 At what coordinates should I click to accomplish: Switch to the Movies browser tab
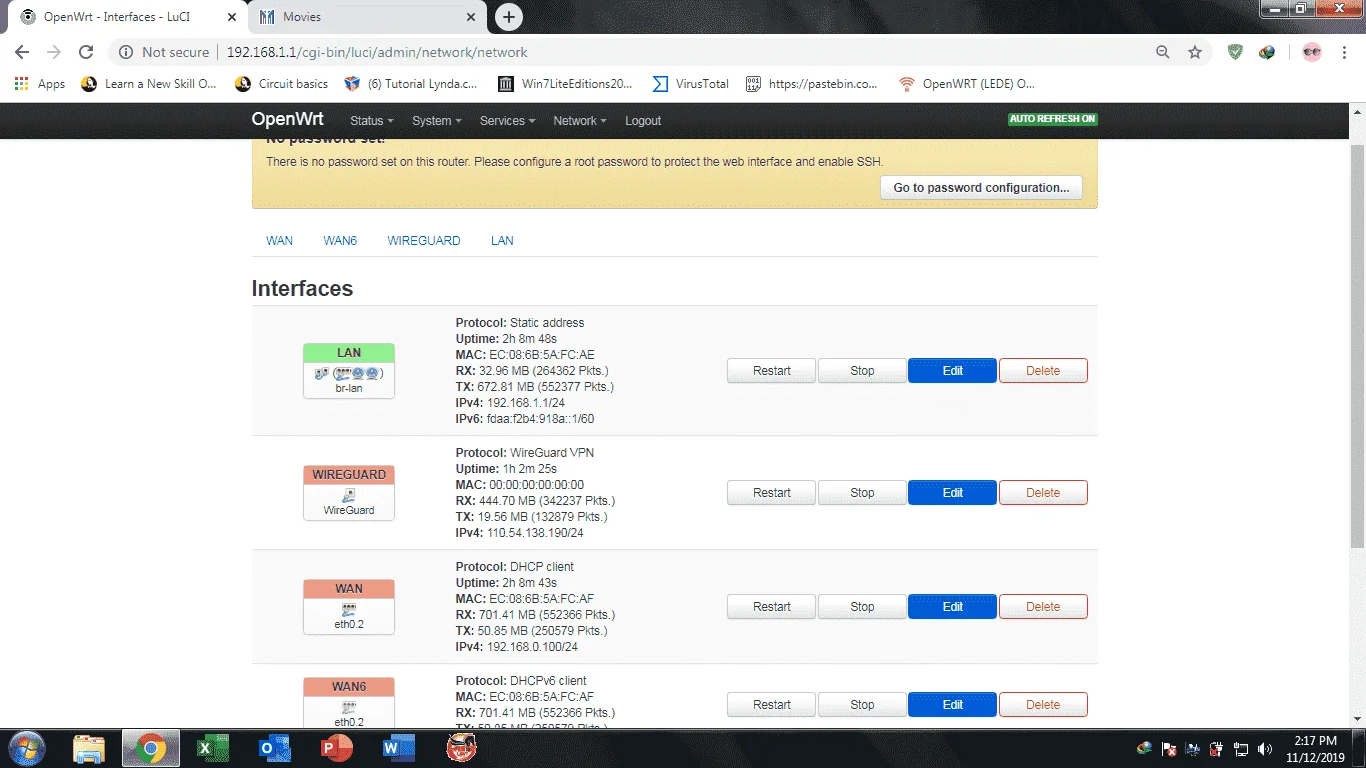[366, 17]
